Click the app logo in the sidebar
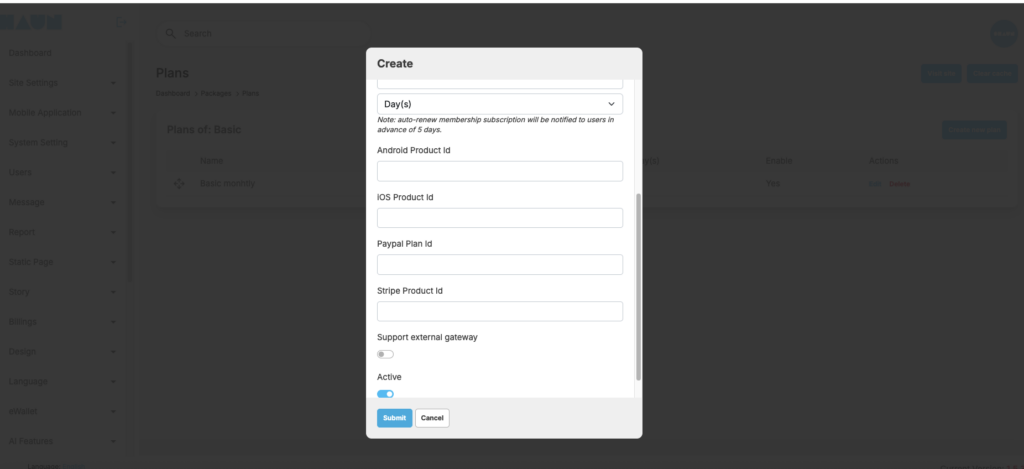The height and width of the screenshot is (469, 1024). pos(32,22)
